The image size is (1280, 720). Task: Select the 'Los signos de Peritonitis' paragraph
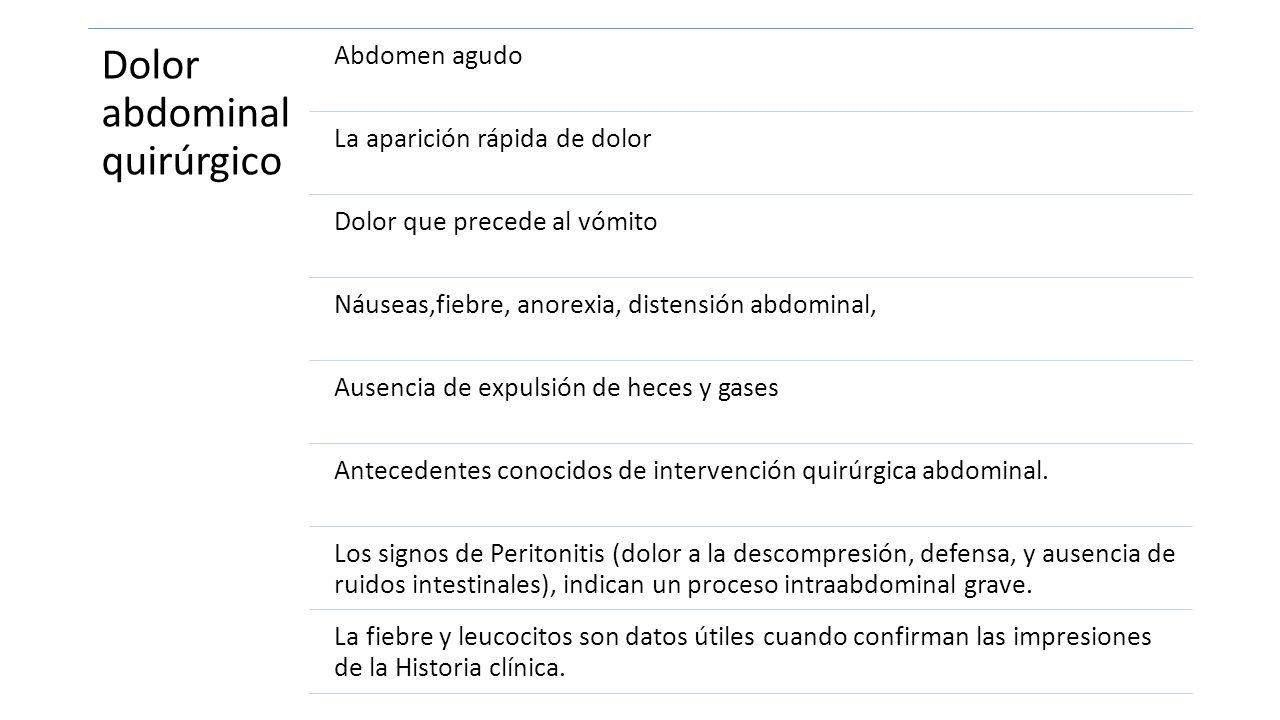(x=754, y=569)
